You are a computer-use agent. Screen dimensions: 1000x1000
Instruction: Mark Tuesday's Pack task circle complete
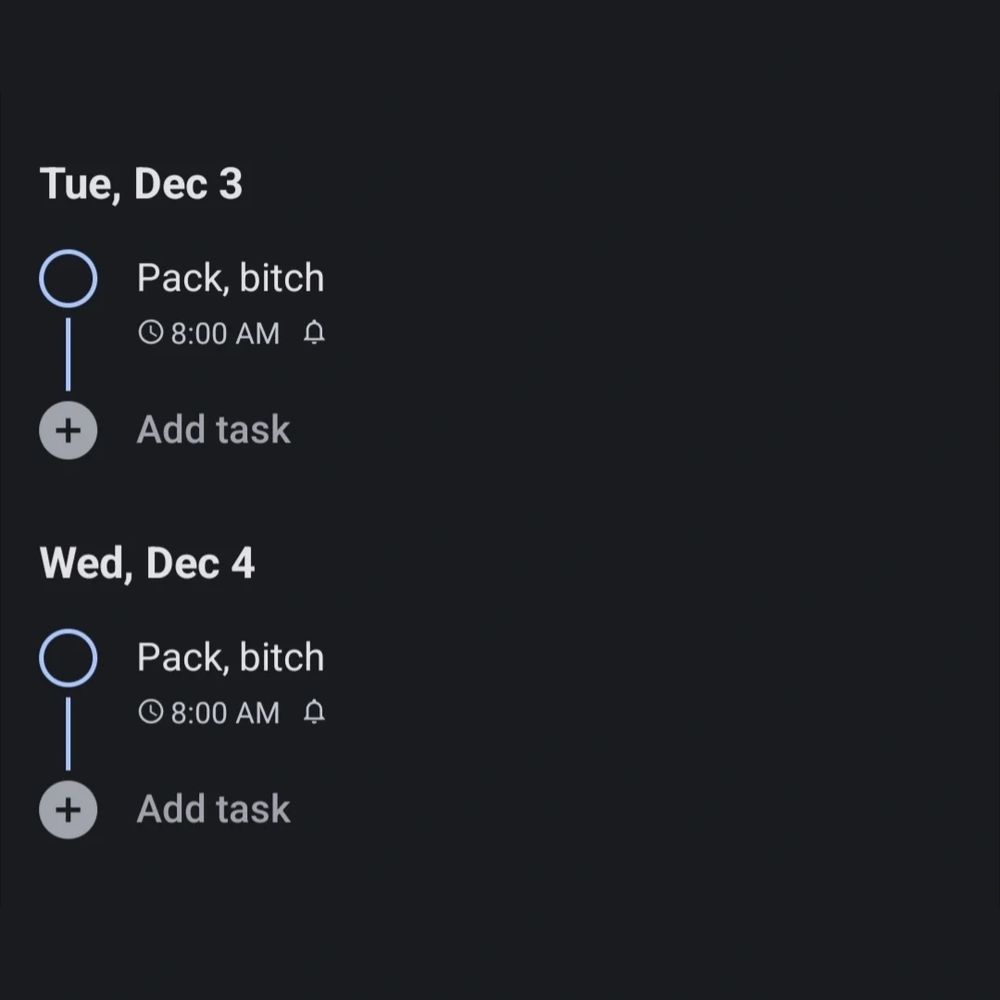pos(68,279)
